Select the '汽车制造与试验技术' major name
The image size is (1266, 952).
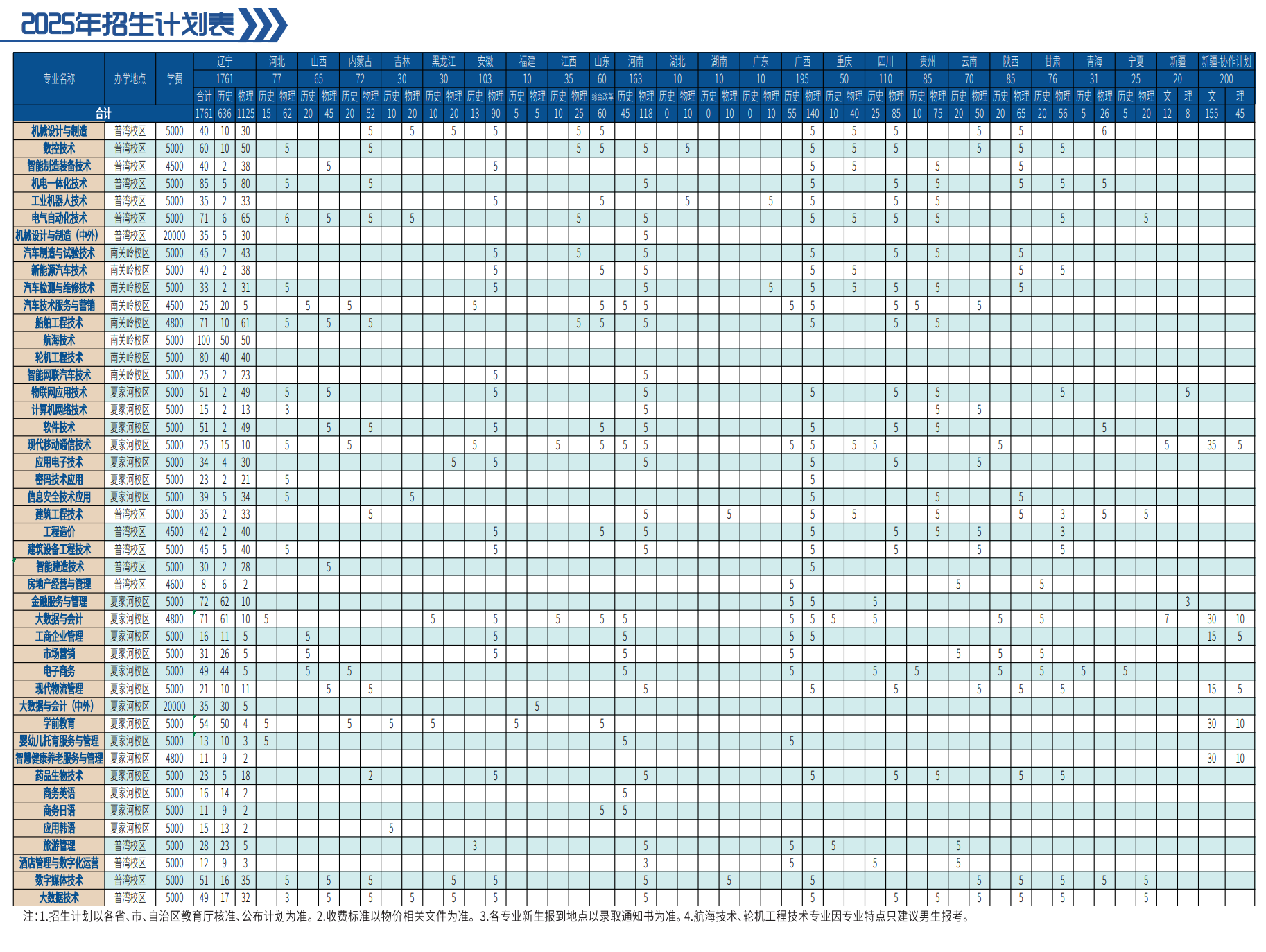[59, 253]
